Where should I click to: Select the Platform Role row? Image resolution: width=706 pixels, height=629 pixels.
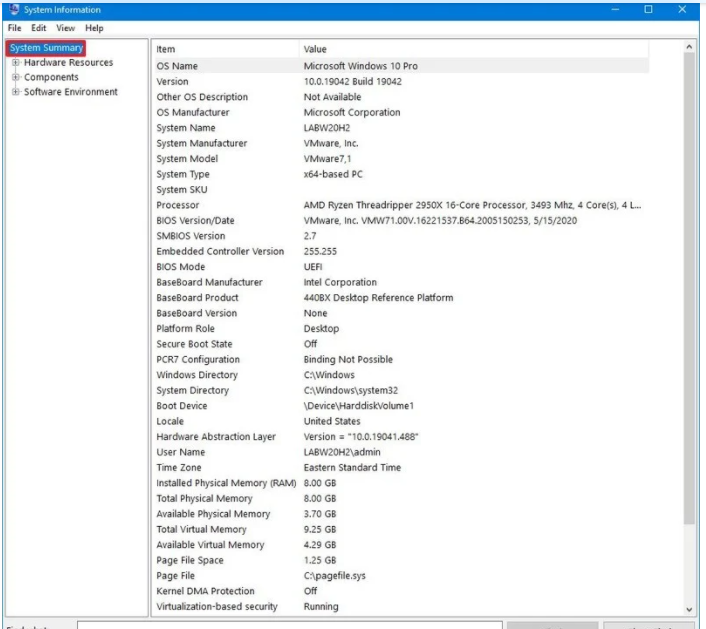(x=401, y=329)
